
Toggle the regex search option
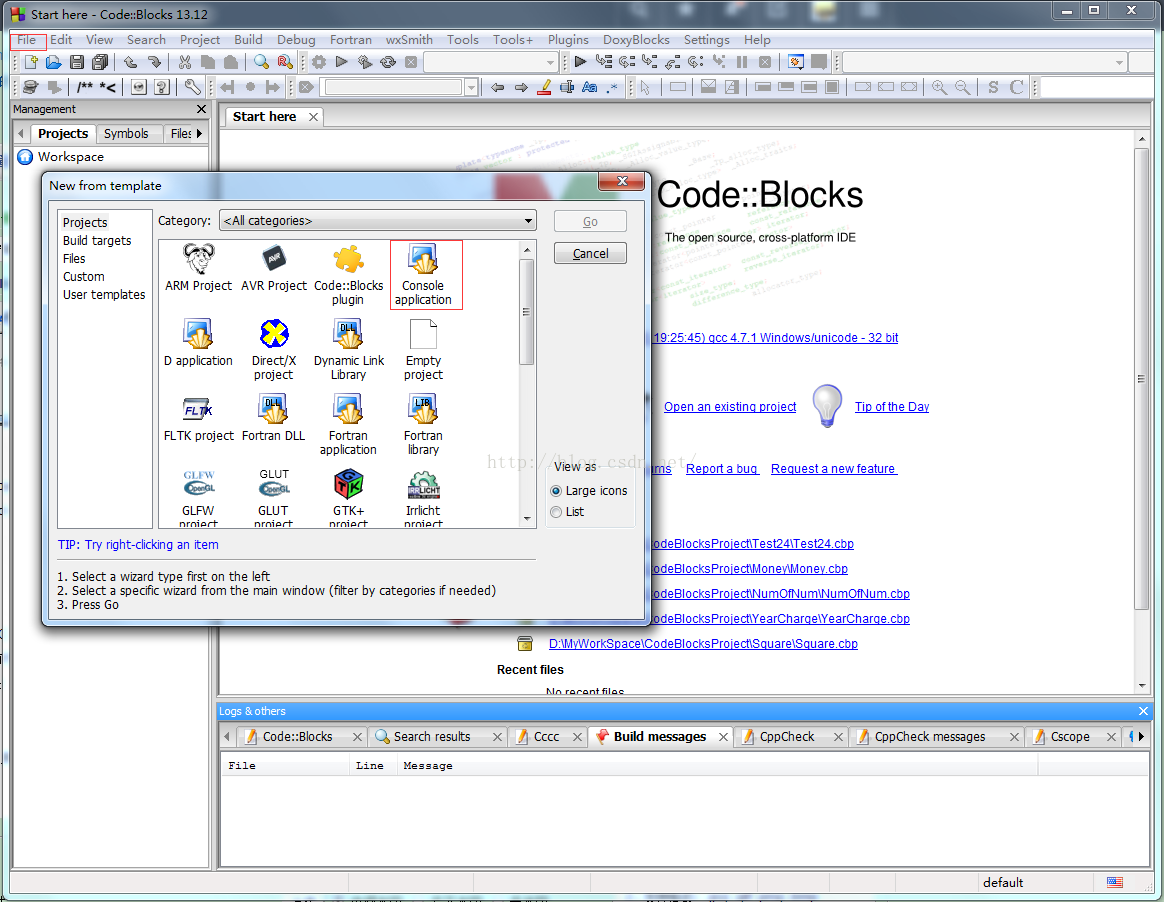click(612, 88)
